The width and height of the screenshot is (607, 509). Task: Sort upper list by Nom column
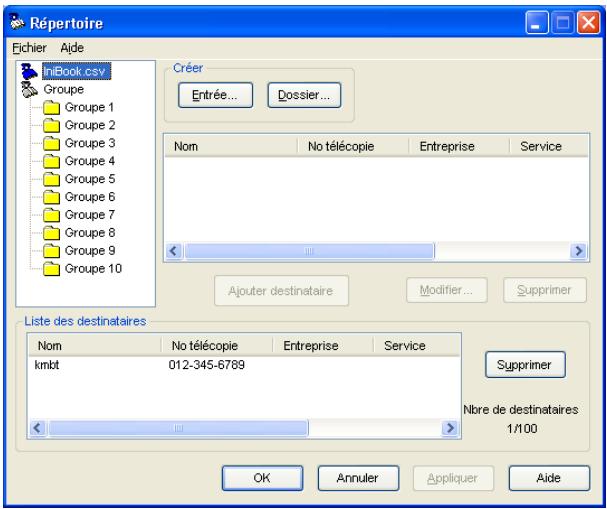tap(231, 146)
